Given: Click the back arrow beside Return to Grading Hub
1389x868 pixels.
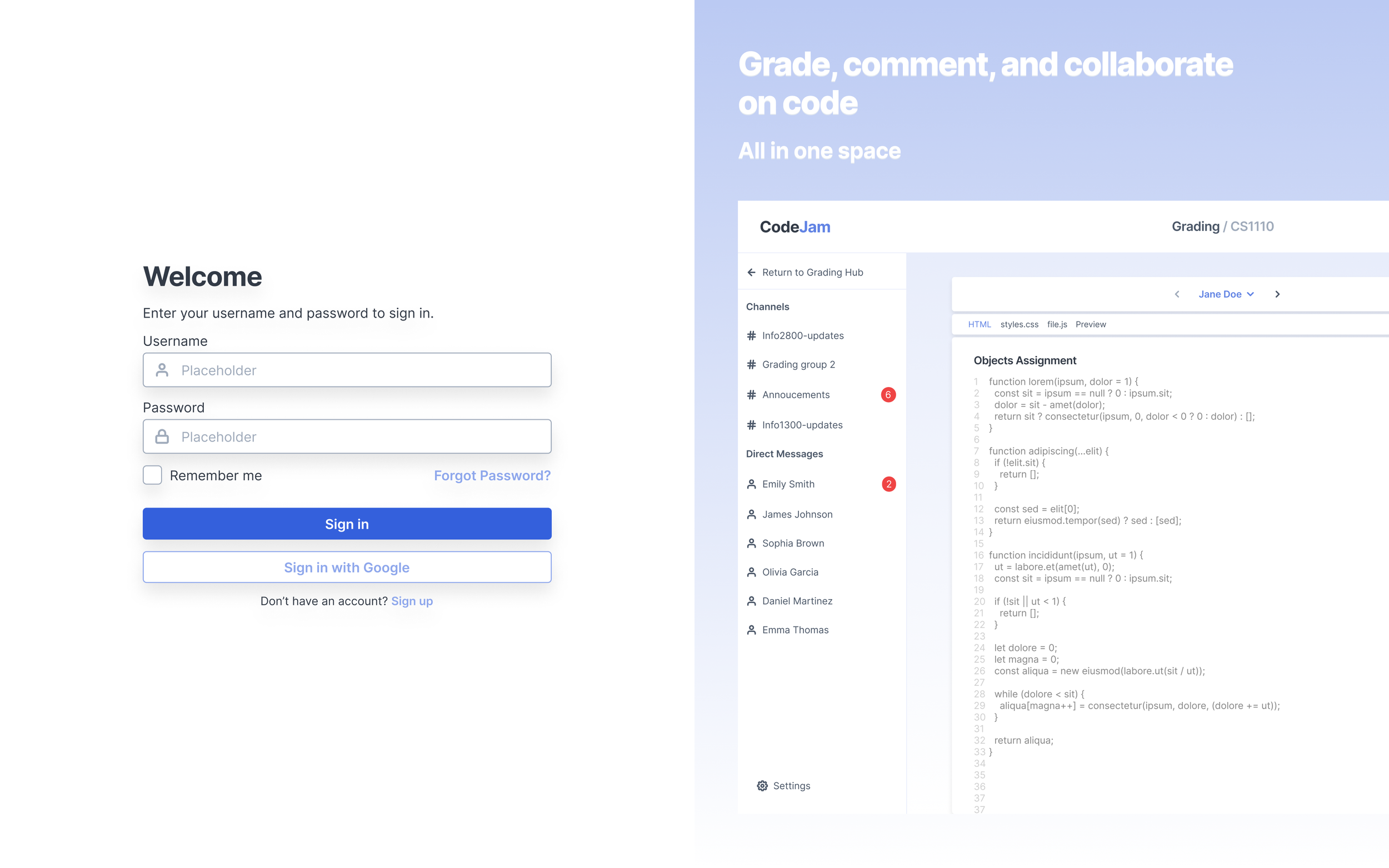Looking at the screenshot, I should (x=751, y=272).
